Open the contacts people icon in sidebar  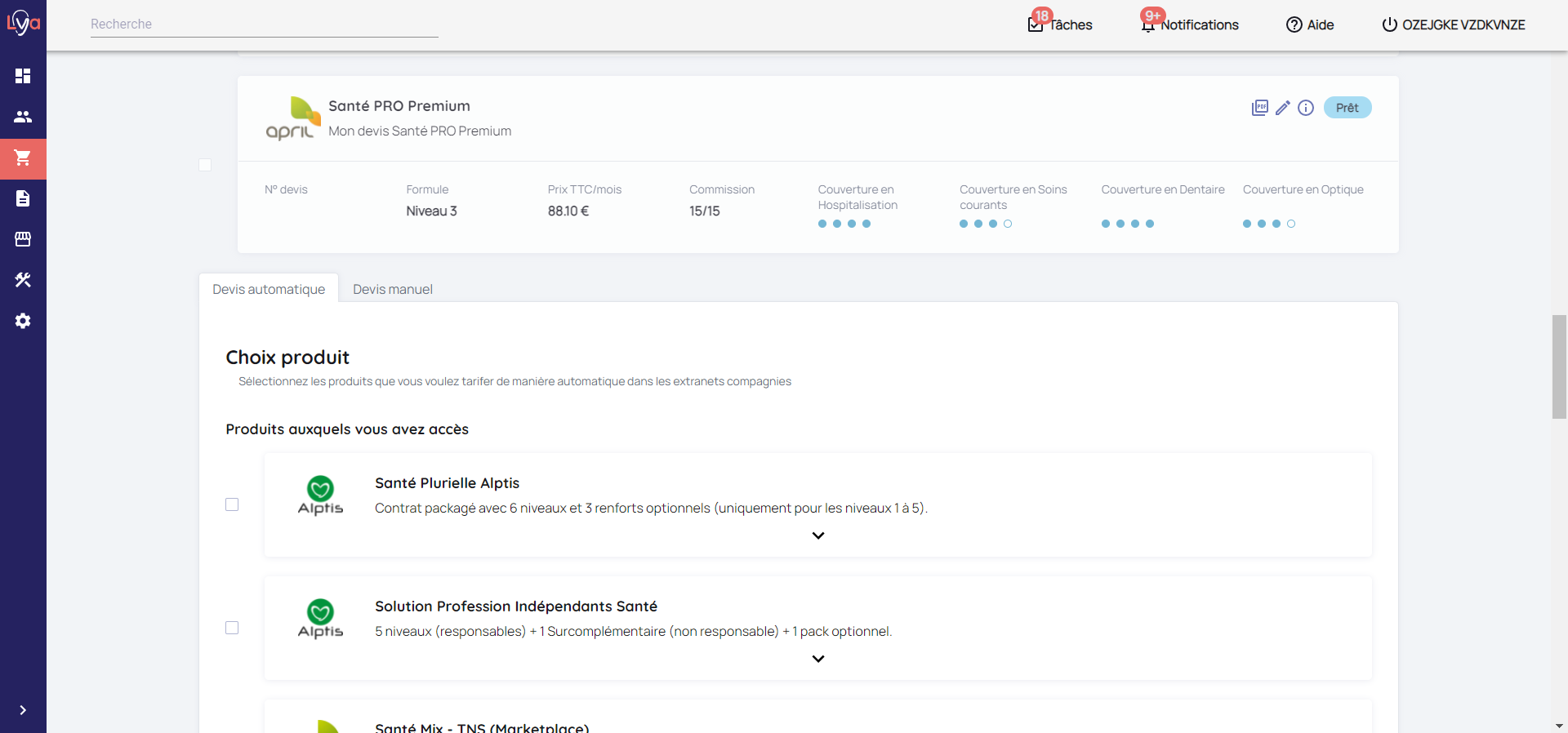[x=23, y=117]
